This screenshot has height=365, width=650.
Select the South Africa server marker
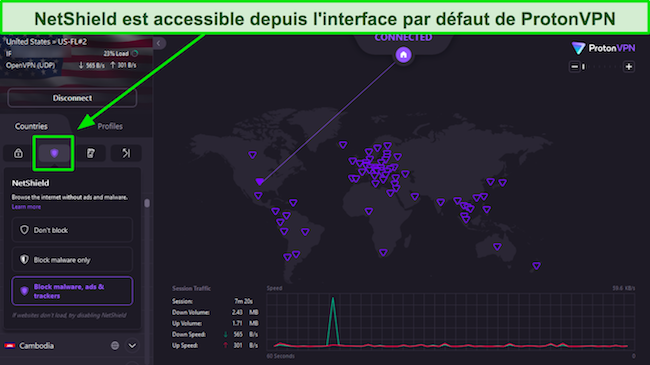[x=383, y=252]
